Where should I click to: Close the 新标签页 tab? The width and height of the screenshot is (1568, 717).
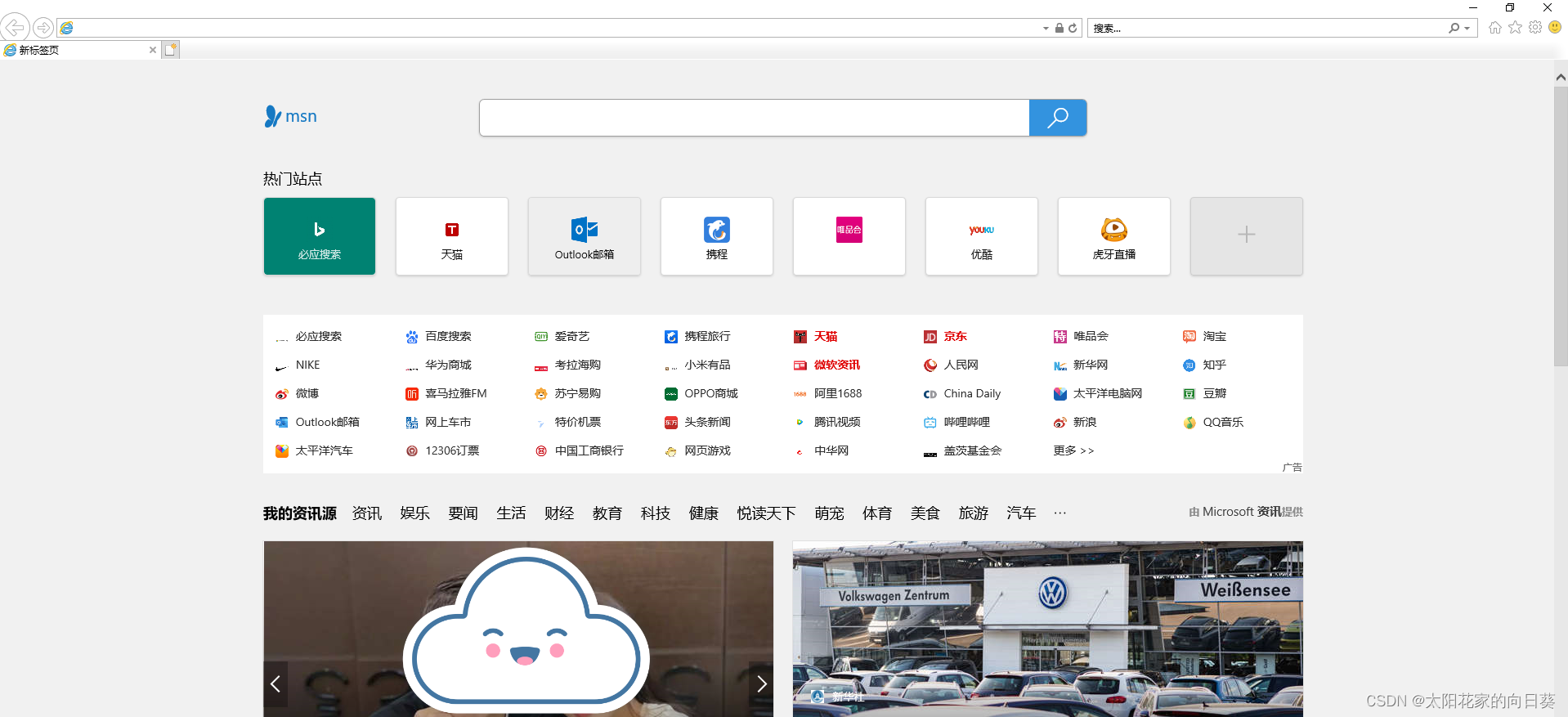pos(153,50)
